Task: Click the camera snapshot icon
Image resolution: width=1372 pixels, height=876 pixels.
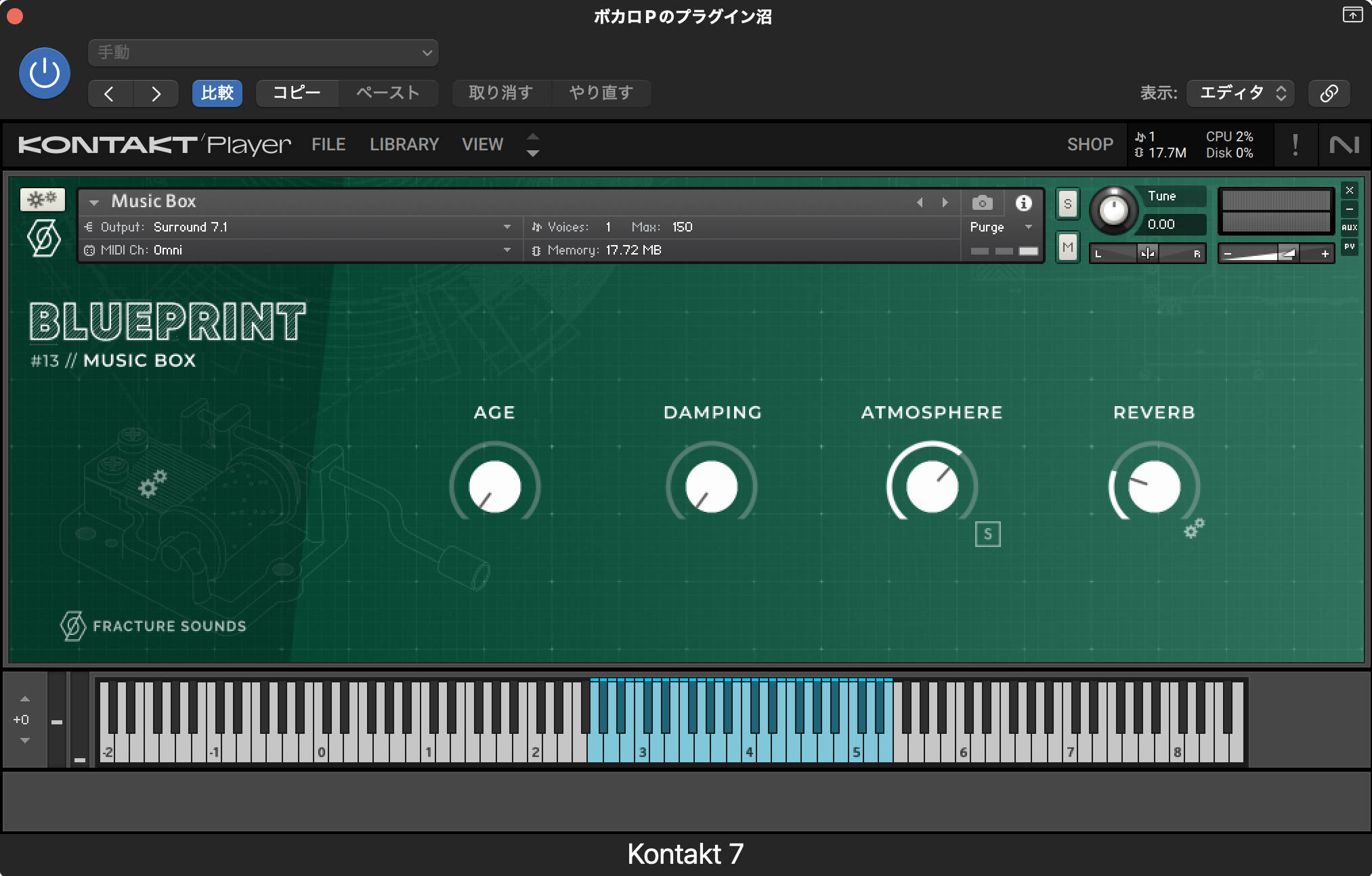Action: (x=983, y=202)
